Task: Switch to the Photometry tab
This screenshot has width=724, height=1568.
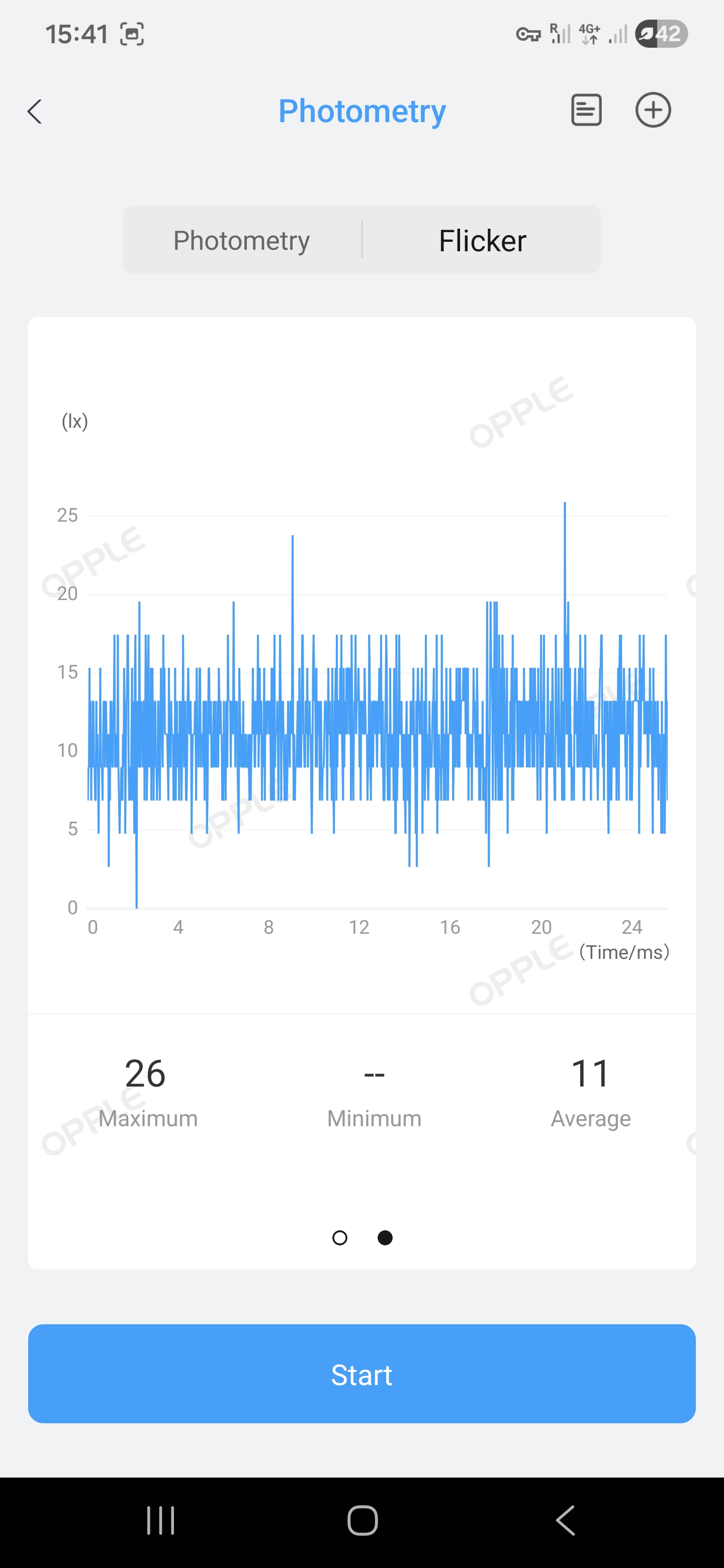Action: coord(242,240)
